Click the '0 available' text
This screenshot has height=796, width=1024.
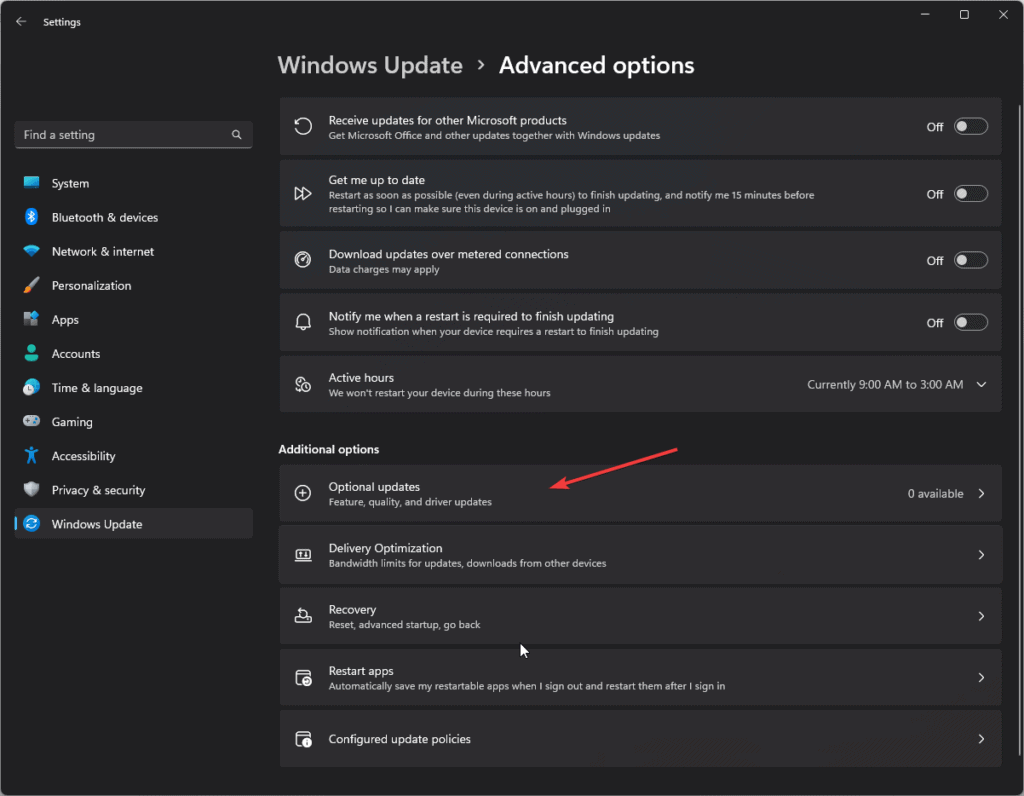(x=935, y=494)
